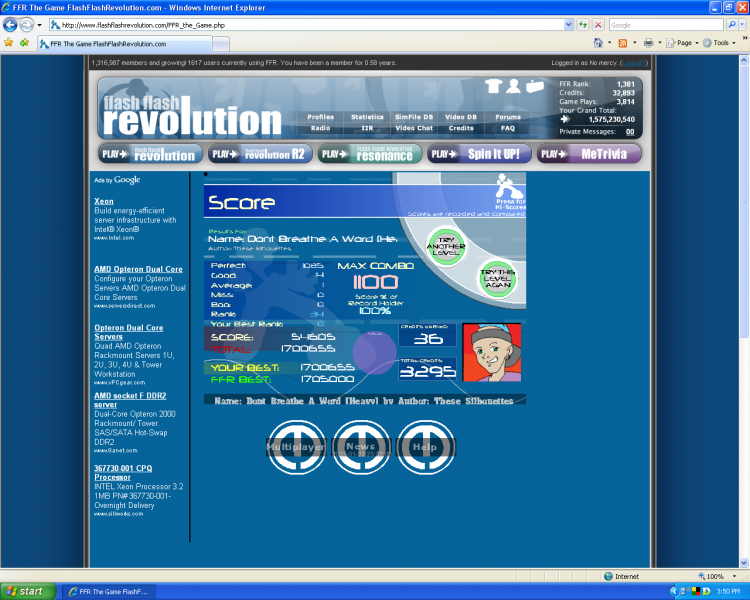Open AMD Opteron Dual Core ad link
The height and width of the screenshot is (600, 750).
pyautogui.click(x=138, y=269)
